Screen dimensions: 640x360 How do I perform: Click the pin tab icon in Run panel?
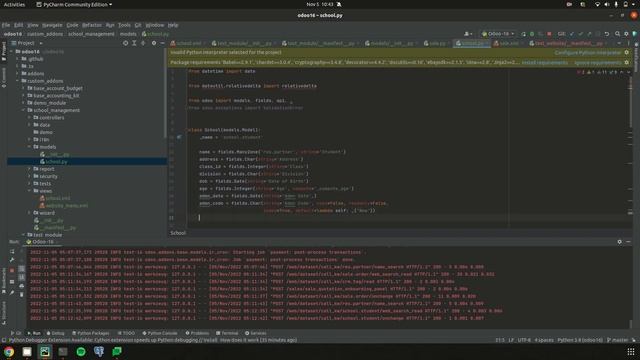click(x=12, y=293)
